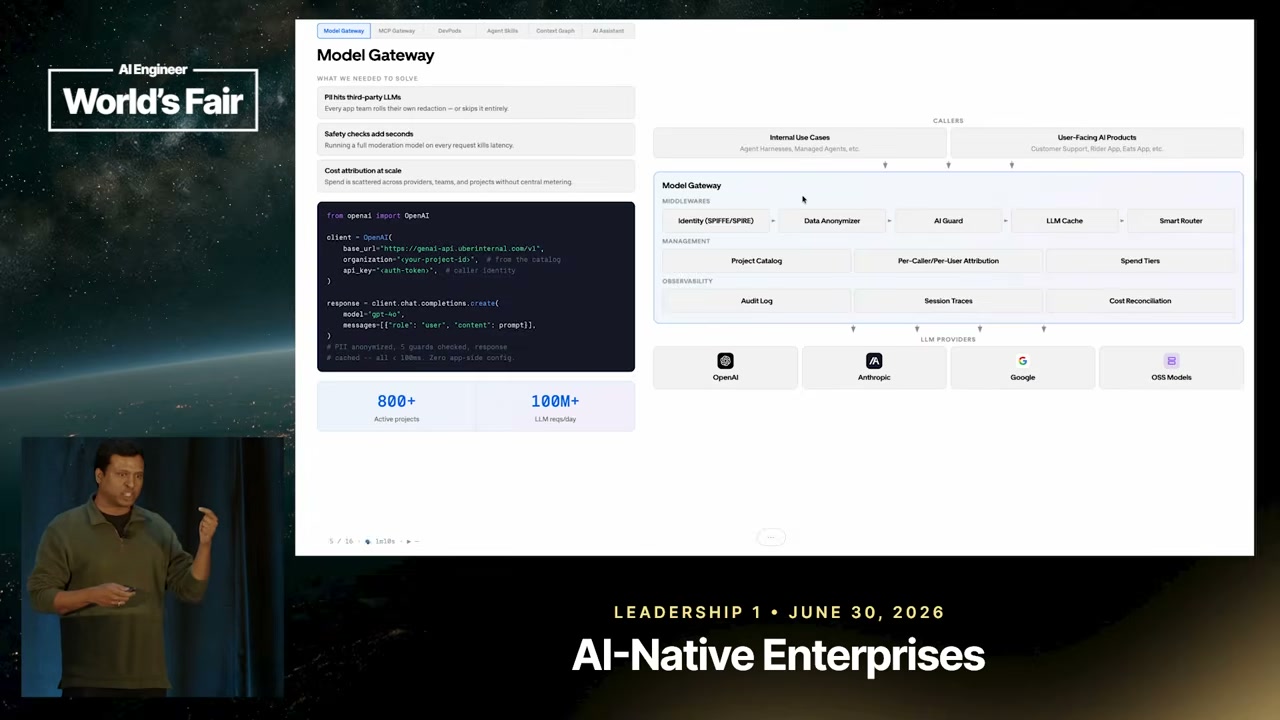This screenshot has width=1280, height=720.
Task: Open the MCP Gateway tab
Action: 397,31
